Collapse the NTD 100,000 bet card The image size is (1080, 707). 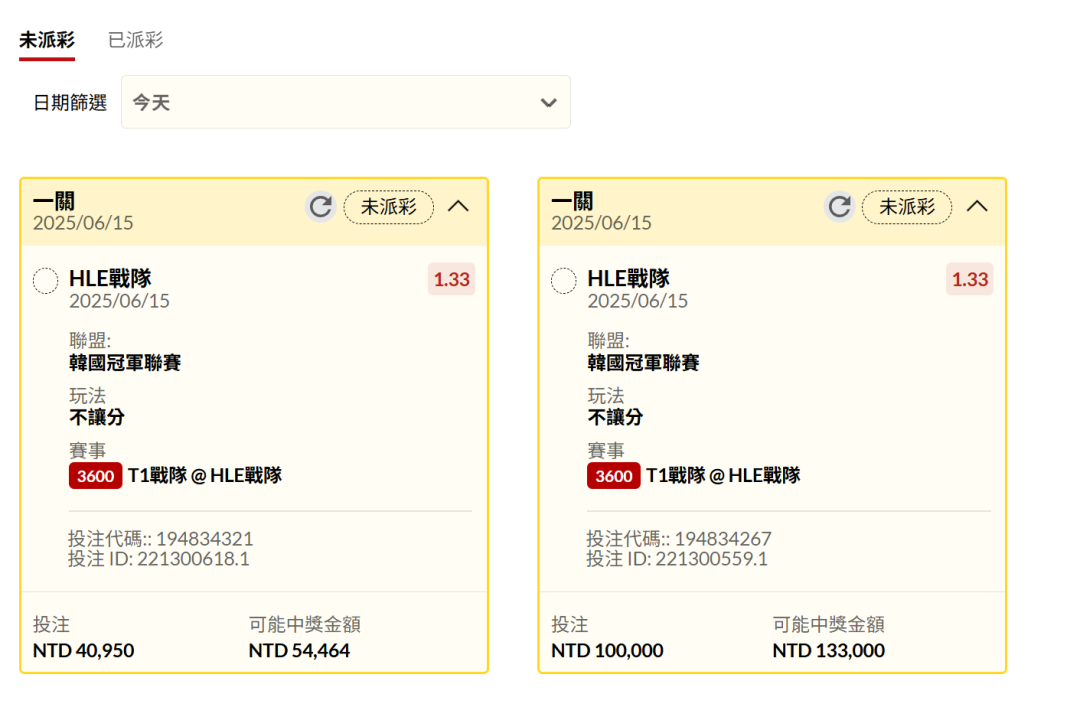pos(977,206)
